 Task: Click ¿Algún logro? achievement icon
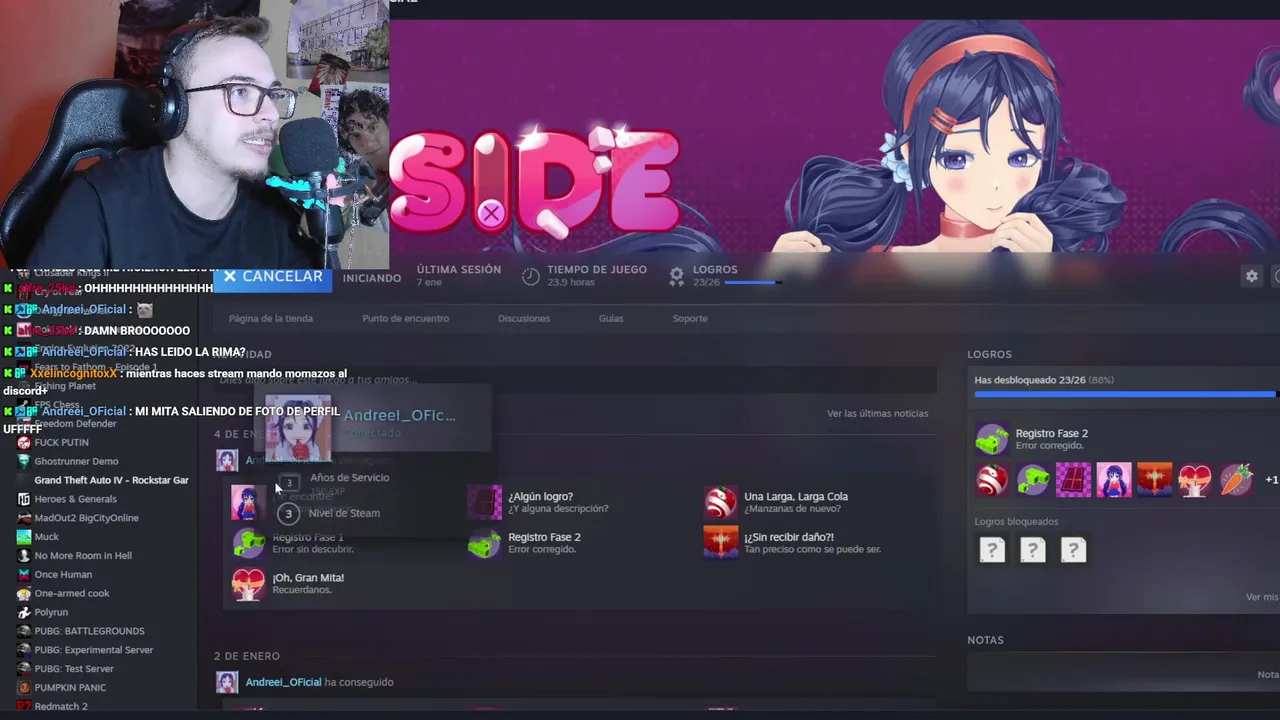click(x=485, y=502)
